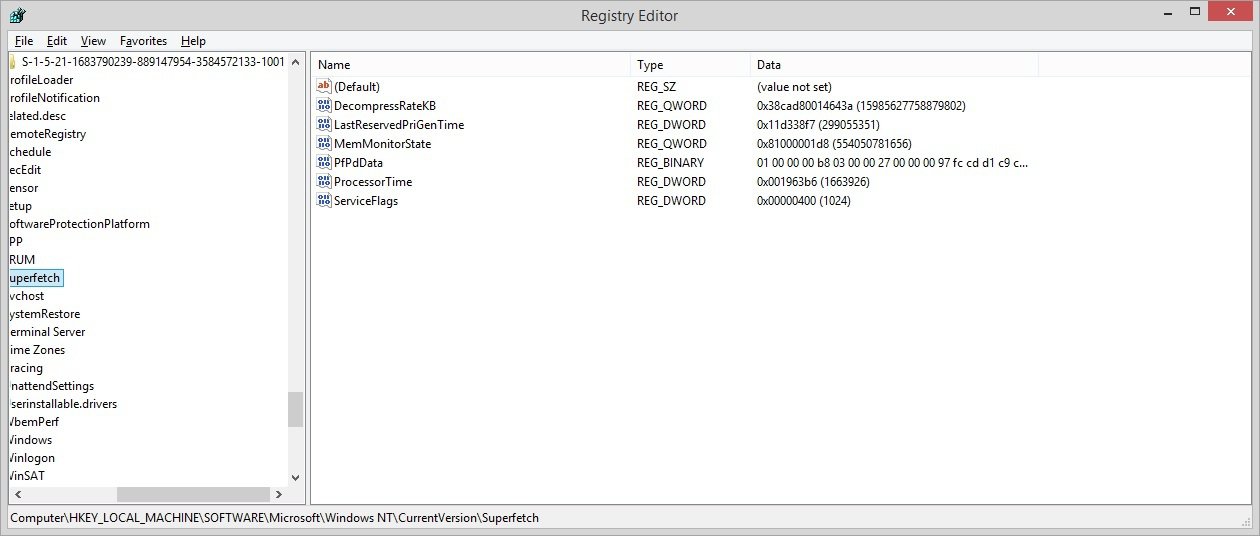The width and height of the screenshot is (1260, 536).
Task: Open the Favorites menu
Action: (x=143, y=41)
